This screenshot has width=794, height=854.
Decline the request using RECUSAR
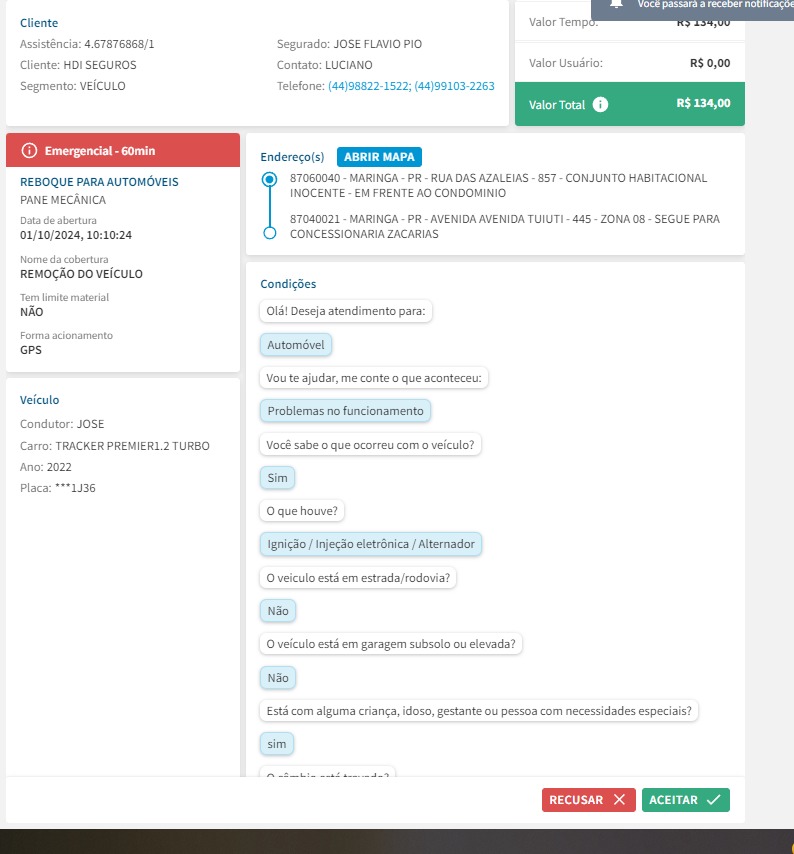click(x=588, y=800)
